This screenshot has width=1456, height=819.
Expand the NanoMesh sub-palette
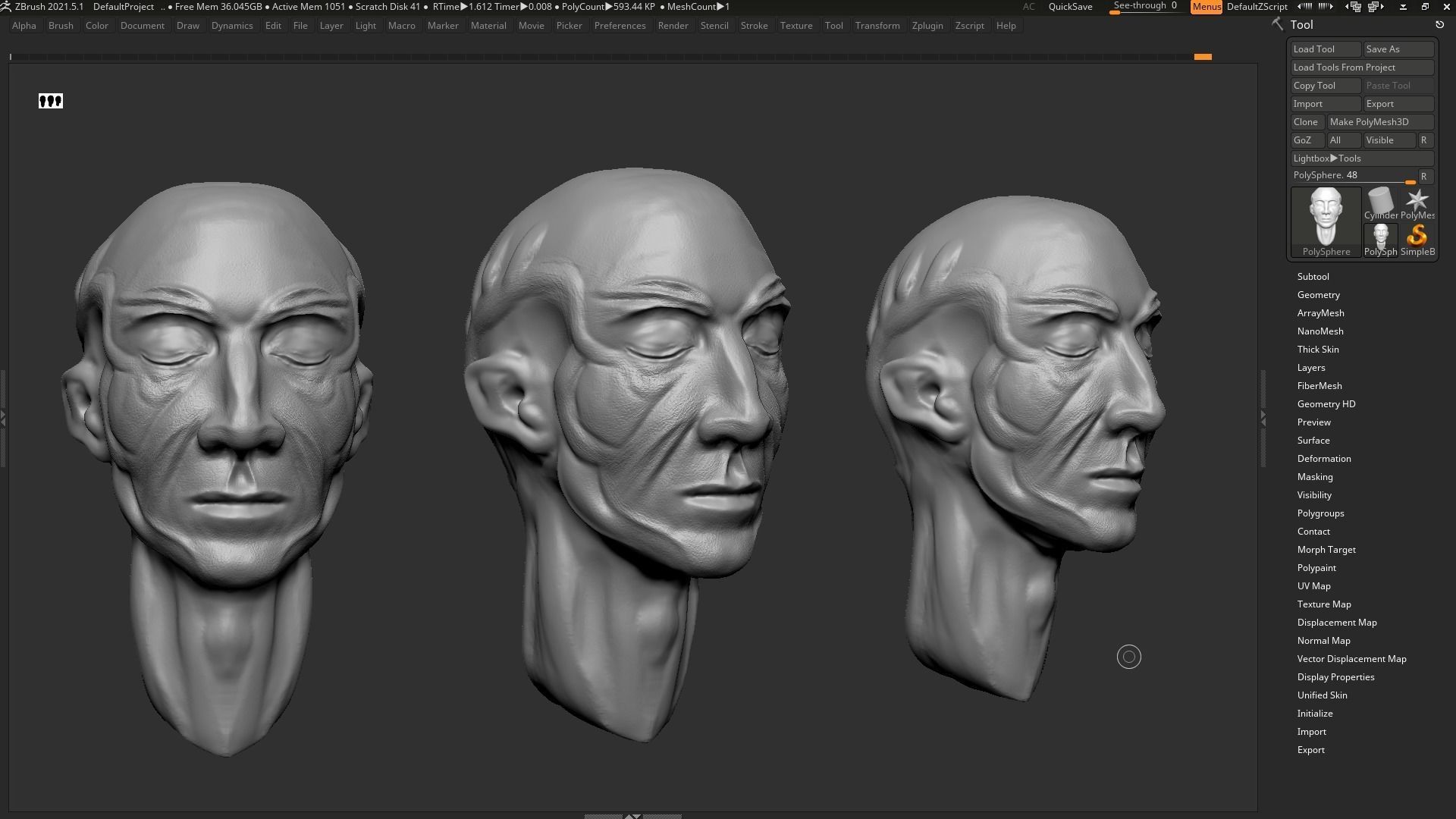pyautogui.click(x=1319, y=331)
